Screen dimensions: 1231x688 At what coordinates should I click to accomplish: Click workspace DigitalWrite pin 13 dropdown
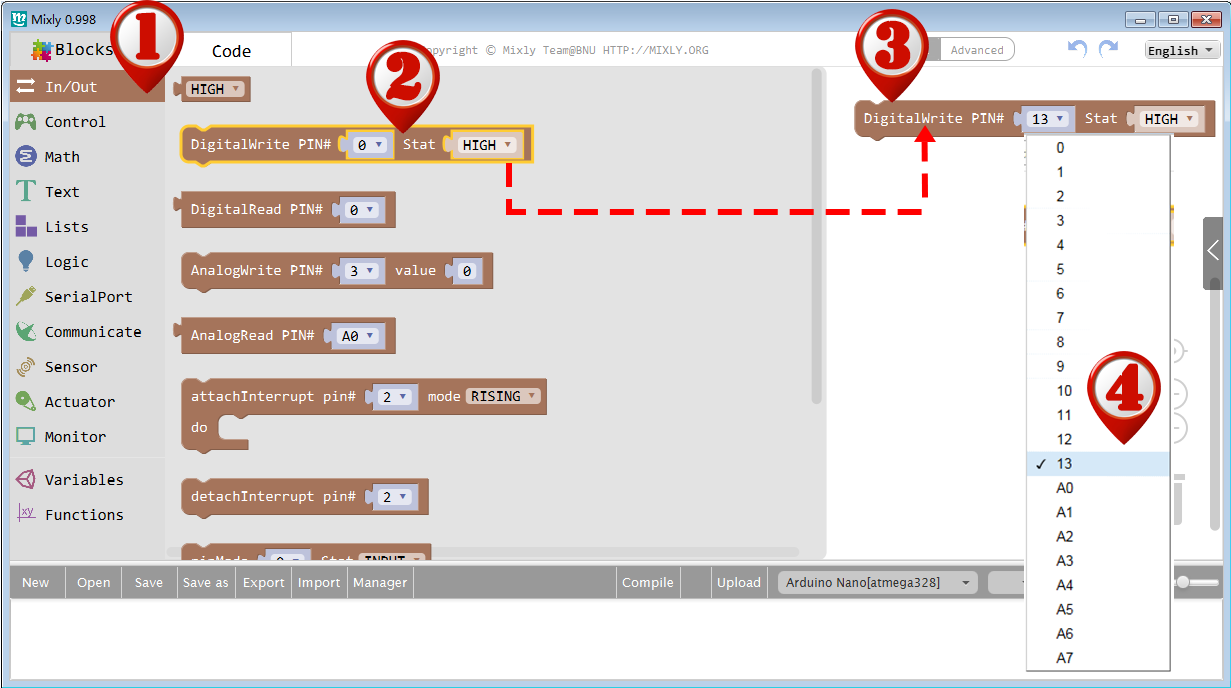pos(1048,119)
